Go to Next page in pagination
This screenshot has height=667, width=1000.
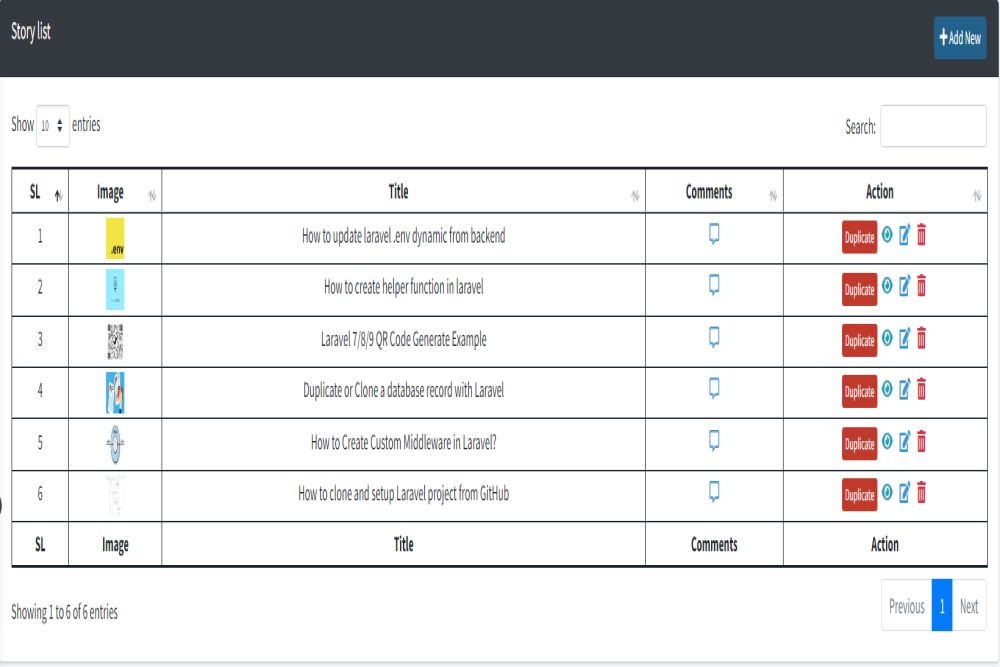[x=968, y=606]
